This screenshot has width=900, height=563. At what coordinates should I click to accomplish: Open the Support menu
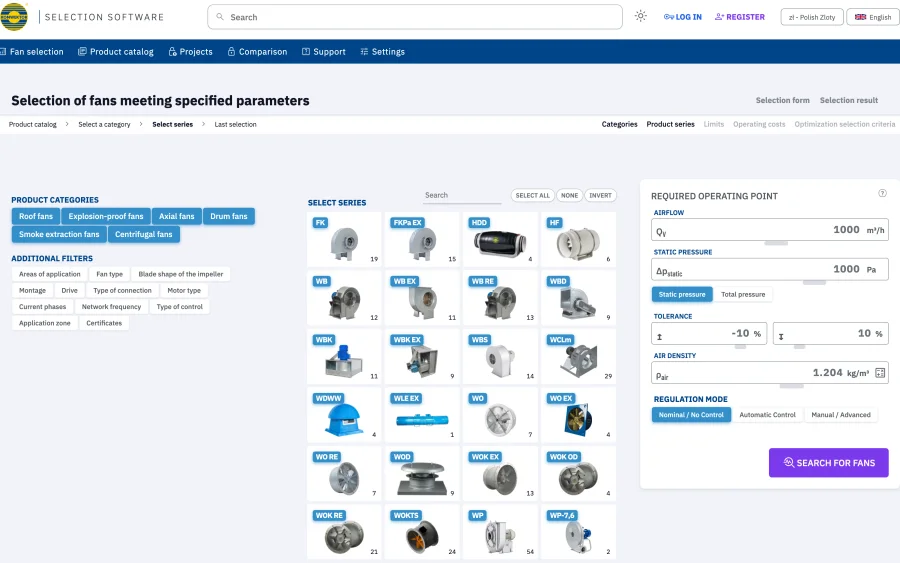(x=324, y=52)
